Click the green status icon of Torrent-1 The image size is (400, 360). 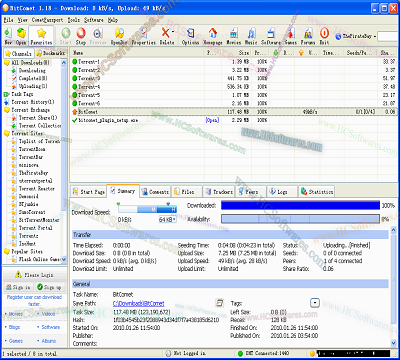[x=75, y=62]
